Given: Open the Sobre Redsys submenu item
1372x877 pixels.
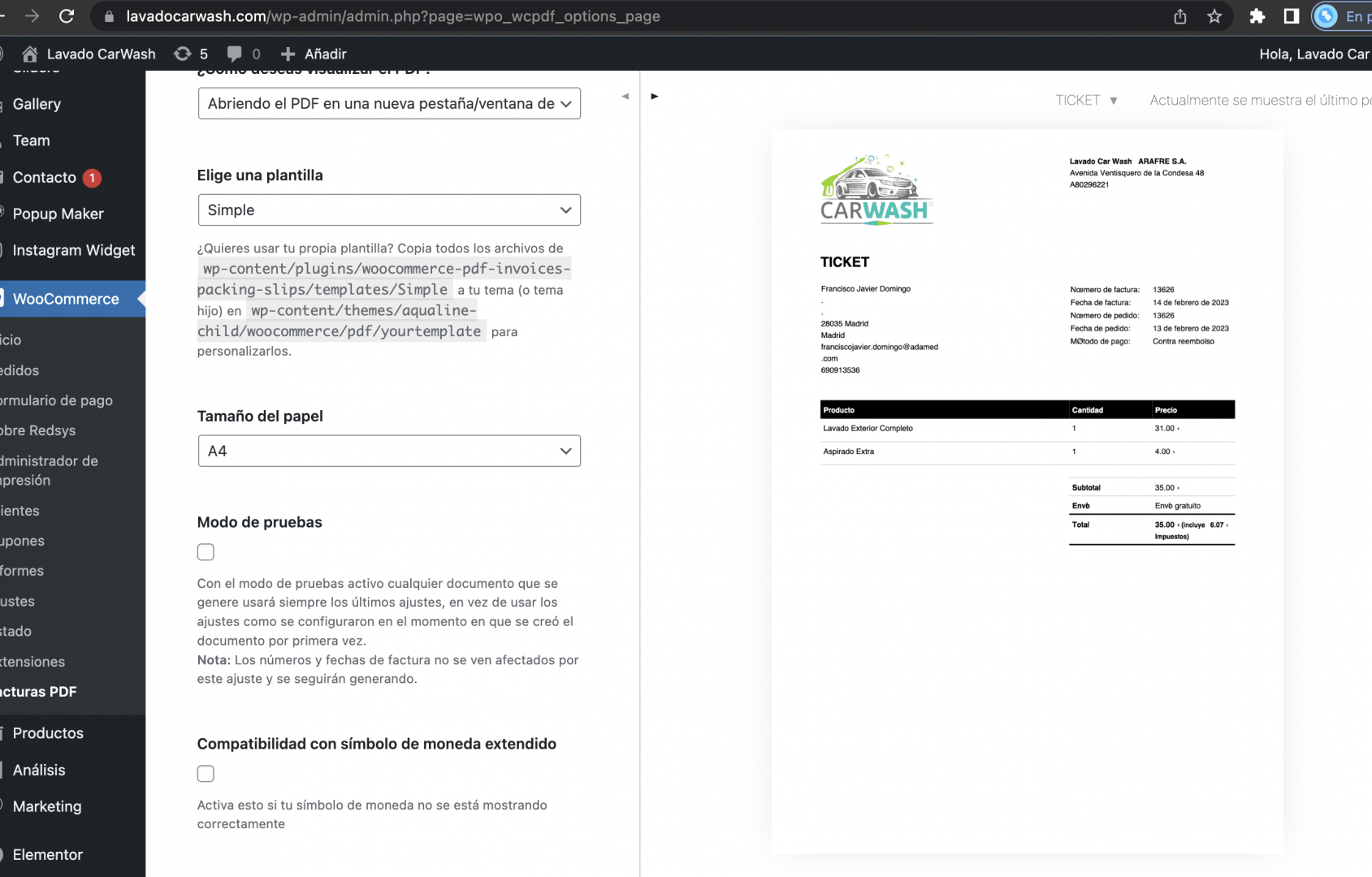Looking at the screenshot, I should (x=37, y=430).
